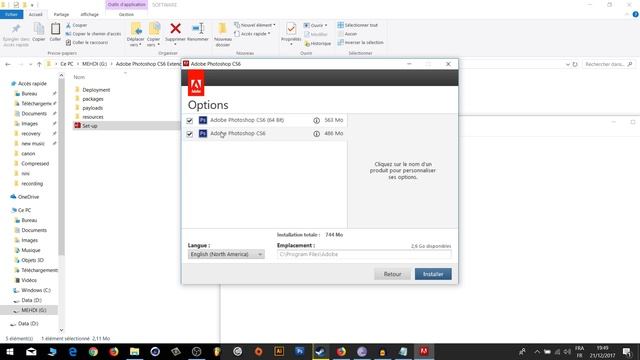Click Explorer up-one-level arrow
Screen dimensions: 640x360
point(39,64)
